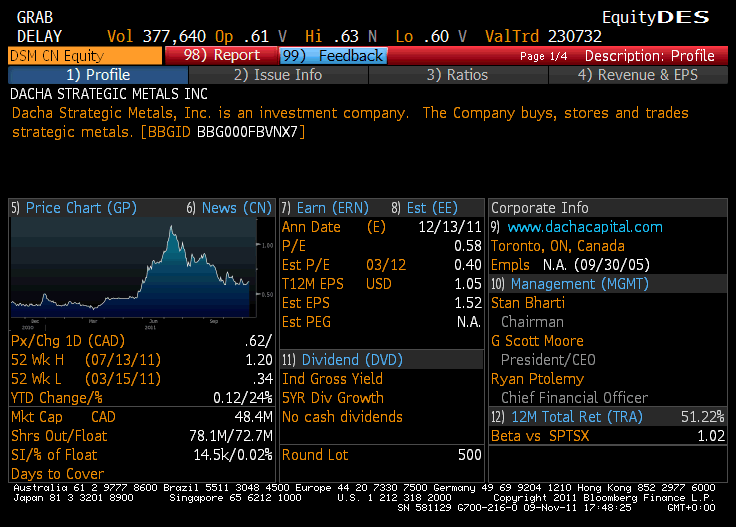
Task: Open the 1) Profile tab
Action: click(98, 75)
